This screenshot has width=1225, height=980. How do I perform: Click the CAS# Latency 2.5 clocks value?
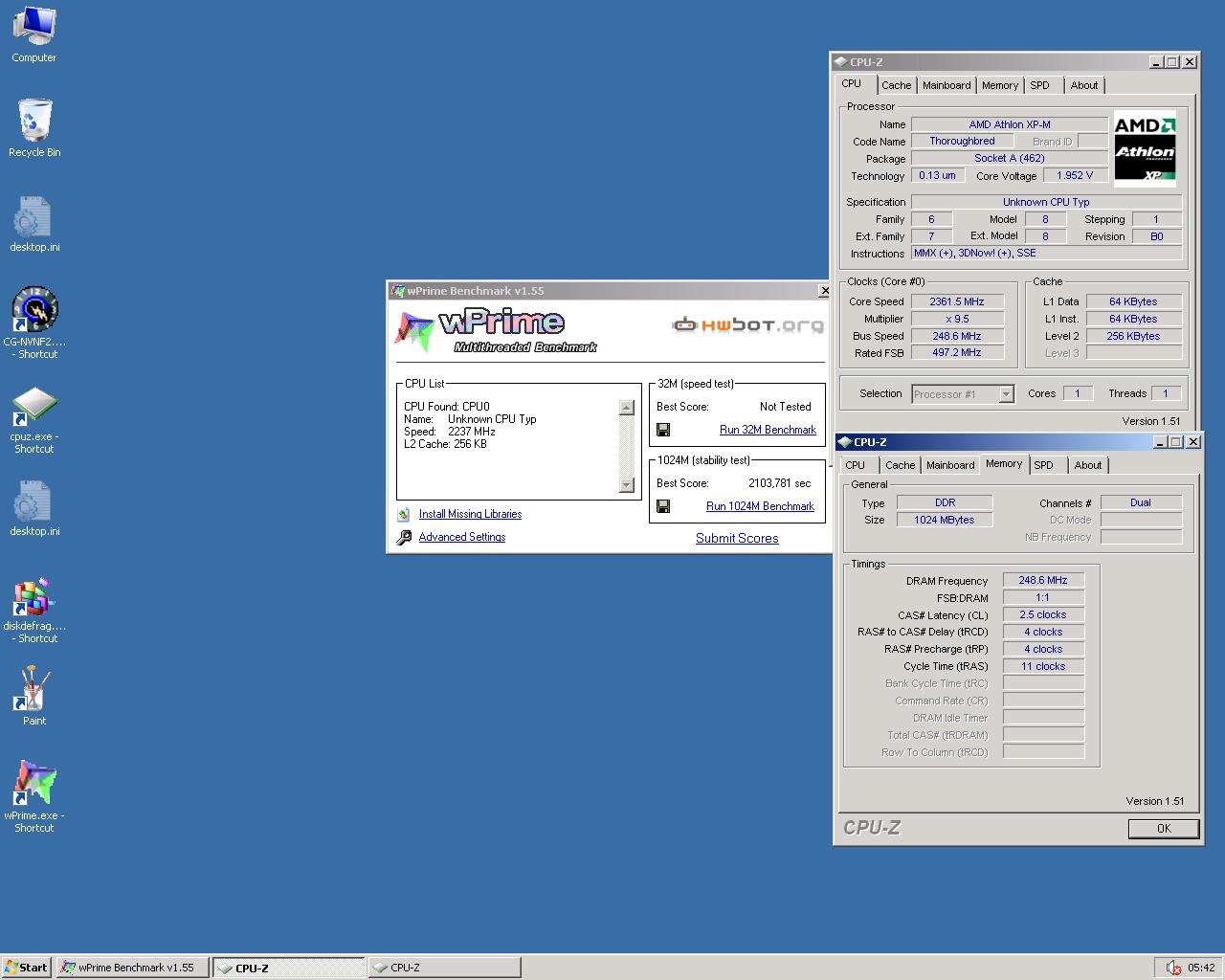tap(1043, 614)
